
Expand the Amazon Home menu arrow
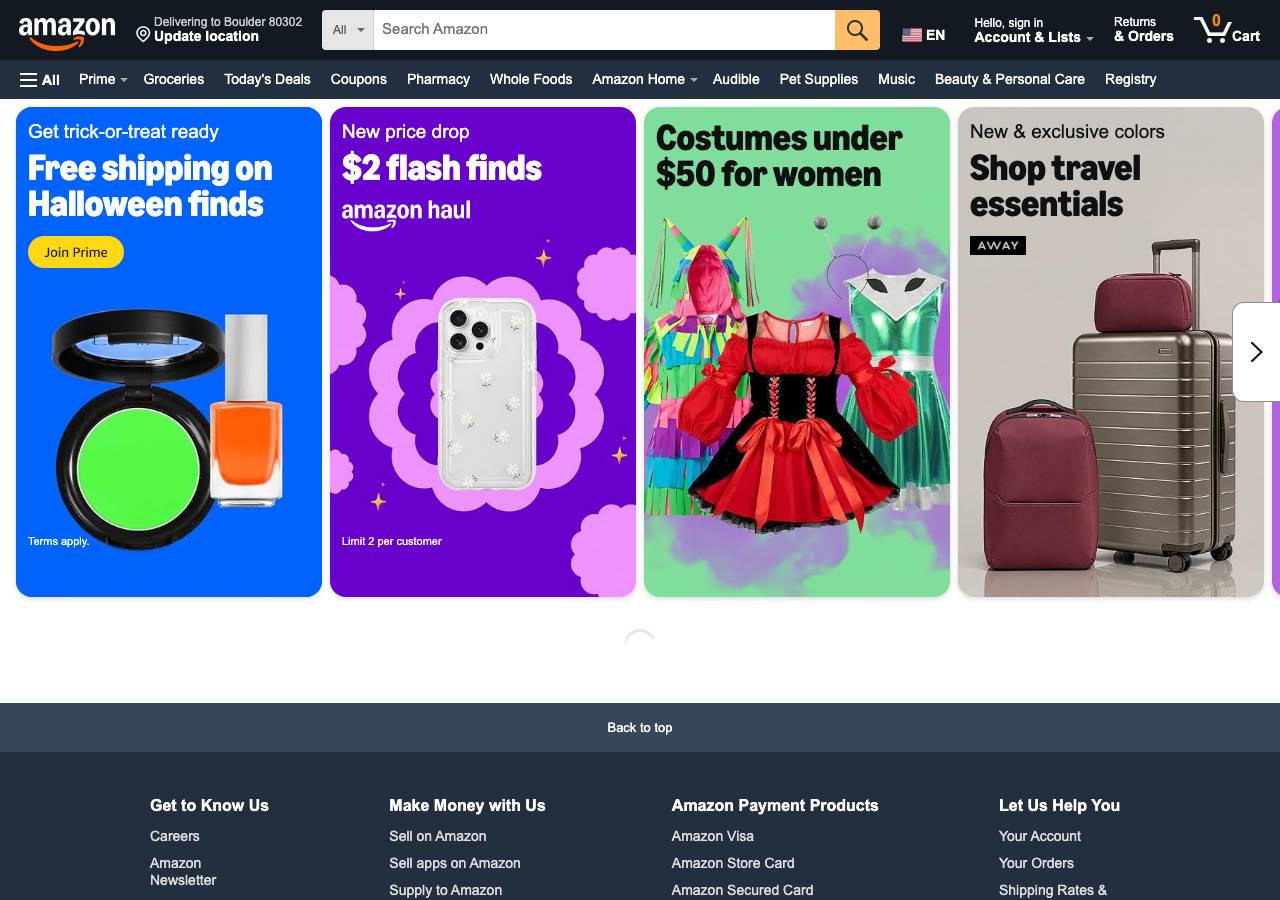(693, 80)
